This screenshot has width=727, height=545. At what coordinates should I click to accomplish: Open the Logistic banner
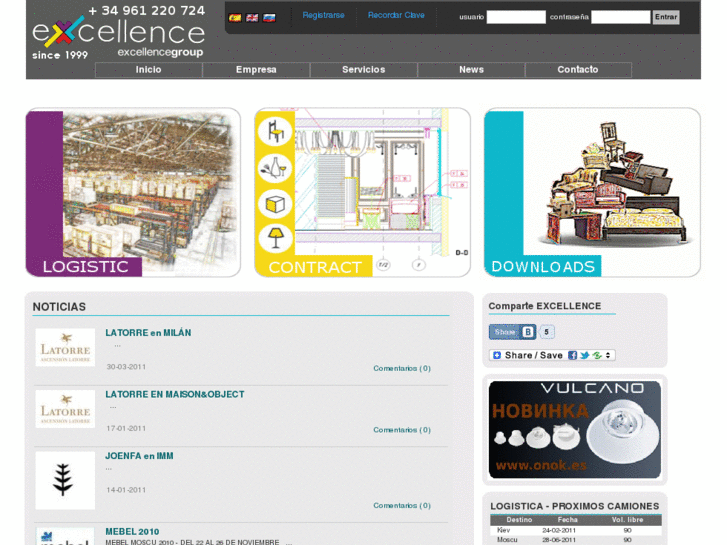pos(133,192)
